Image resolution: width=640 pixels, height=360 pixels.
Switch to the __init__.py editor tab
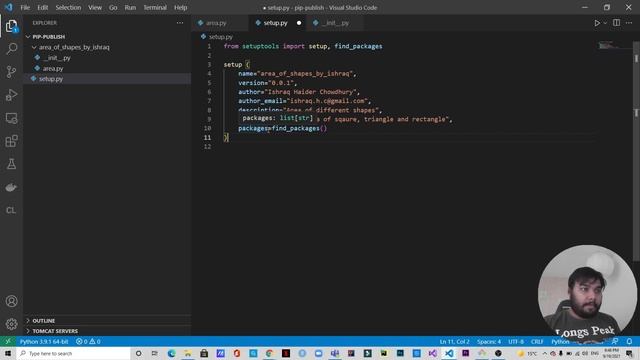pyautogui.click(x=336, y=23)
